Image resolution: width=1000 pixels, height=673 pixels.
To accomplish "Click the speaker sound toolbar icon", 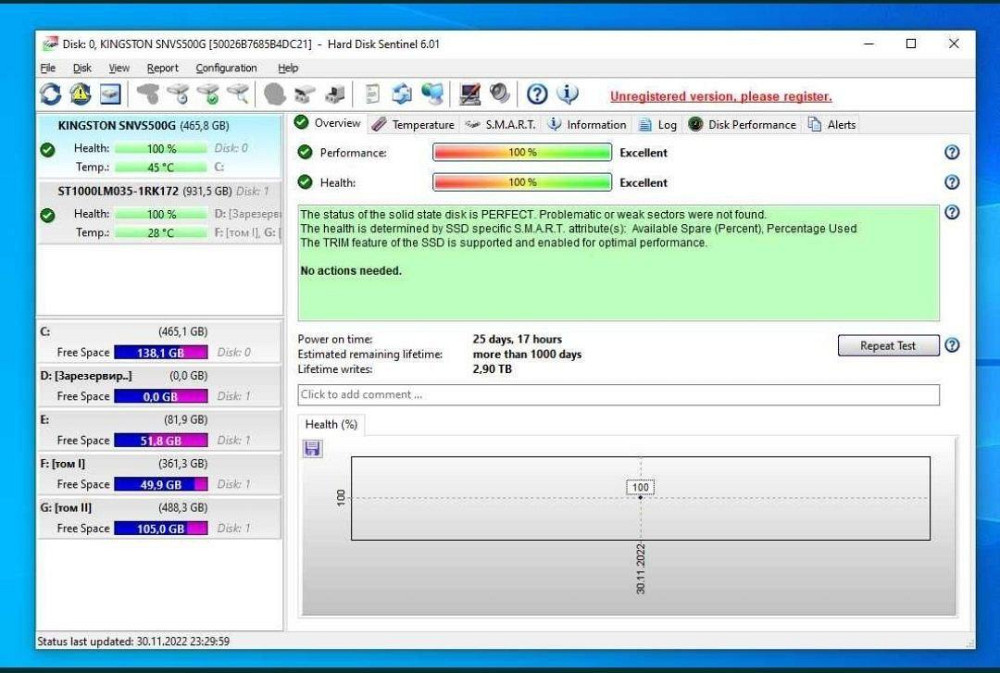I will pyautogui.click(x=499, y=95).
